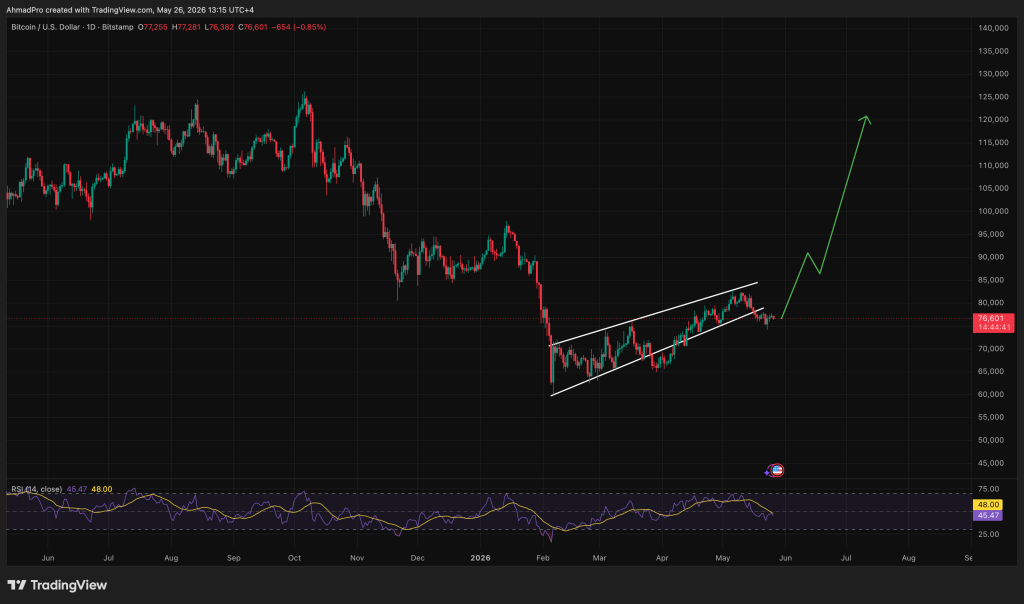Click the 90,000 price scale label
The height and width of the screenshot is (604, 1024).
click(x=991, y=257)
